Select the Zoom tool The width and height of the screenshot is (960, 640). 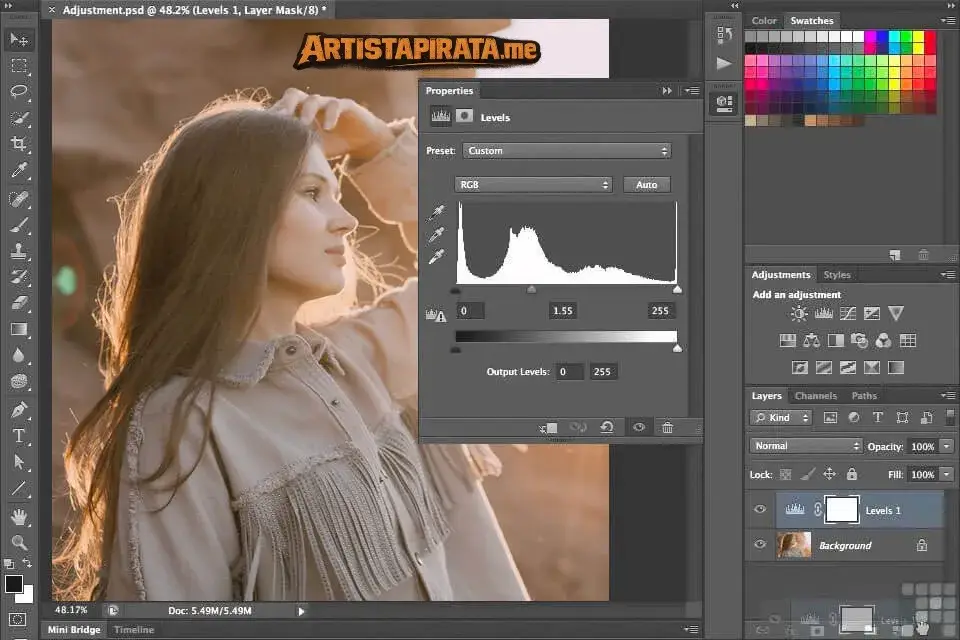pos(20,542)
